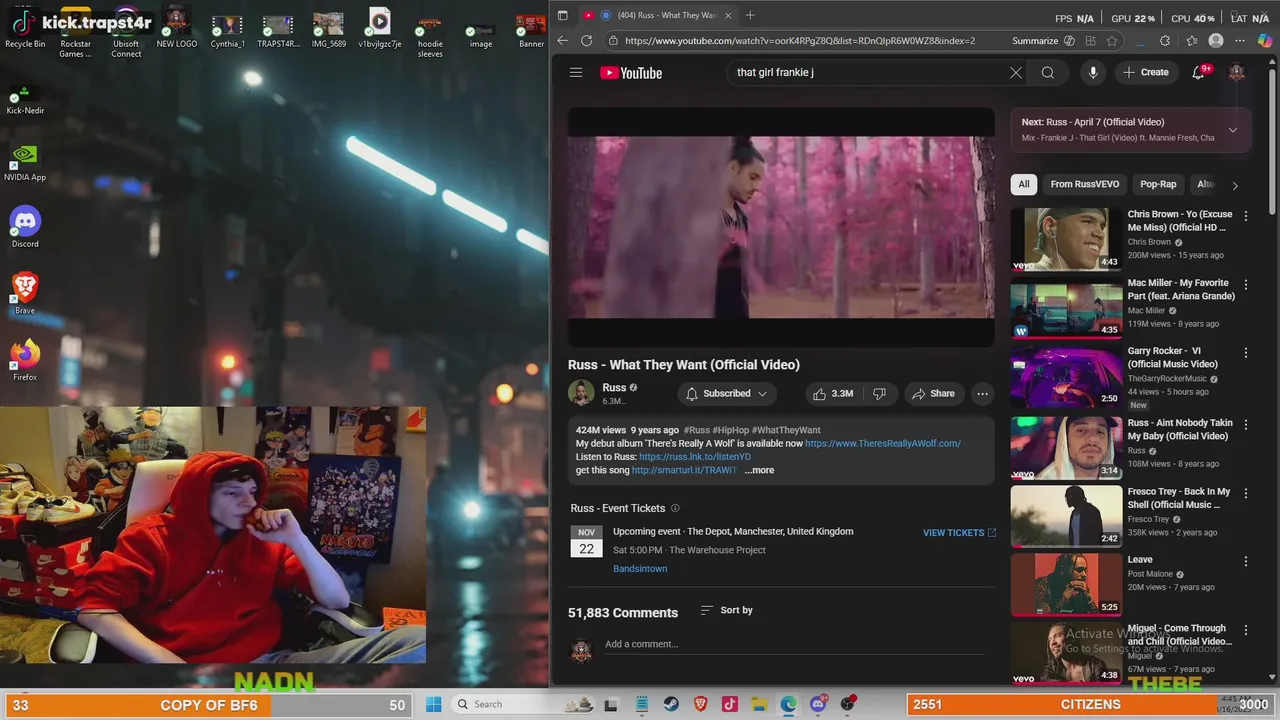Add this page to browser favorites
Image resolution: width=1280 pixels, height=720 pixels.
[x=1111, y=41]
